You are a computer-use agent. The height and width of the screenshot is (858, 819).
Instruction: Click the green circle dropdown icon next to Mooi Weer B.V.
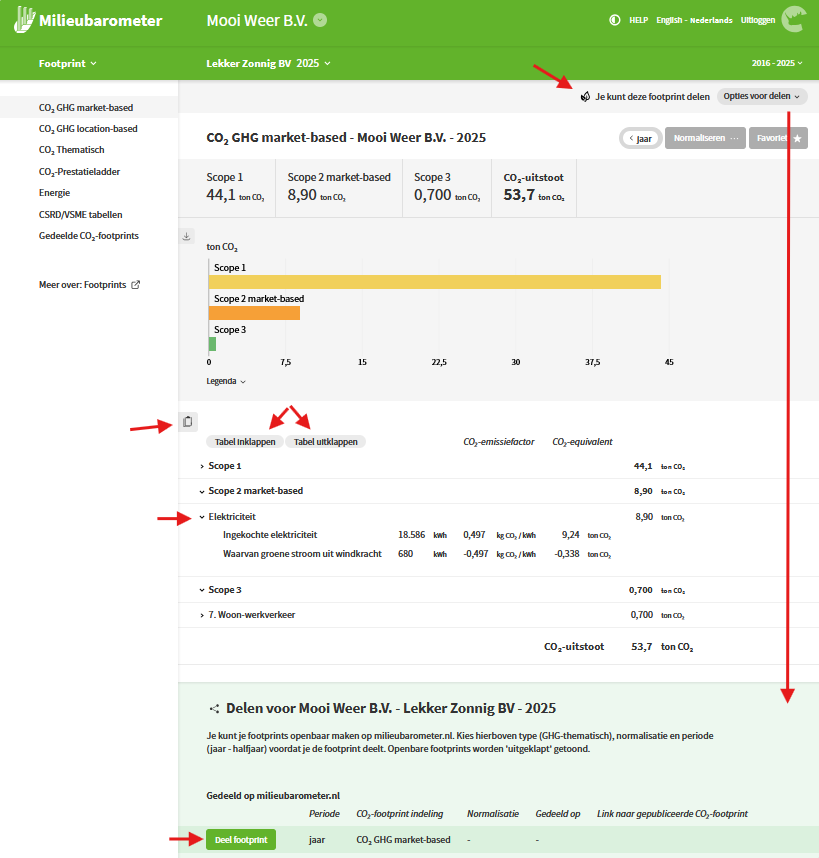[320, 20]
